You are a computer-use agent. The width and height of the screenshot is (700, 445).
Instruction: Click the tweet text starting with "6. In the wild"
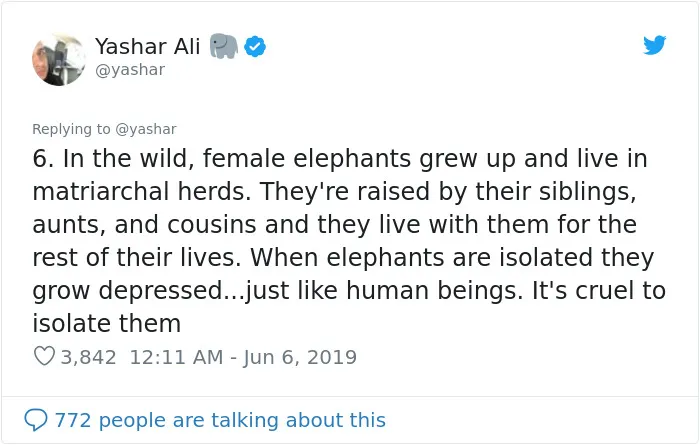[349, 241]
